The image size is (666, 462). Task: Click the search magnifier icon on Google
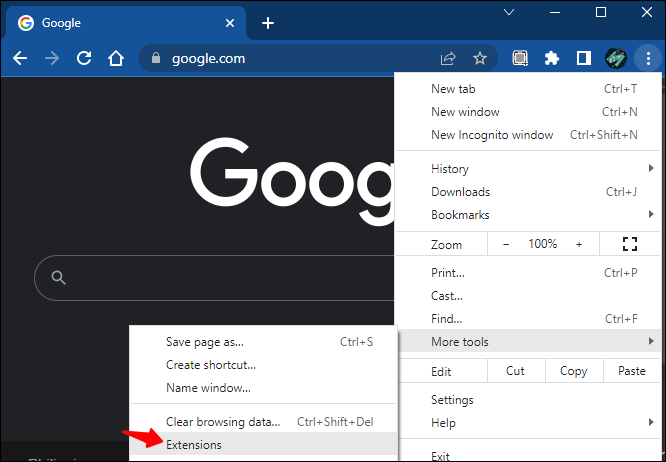tap(58, 278)
